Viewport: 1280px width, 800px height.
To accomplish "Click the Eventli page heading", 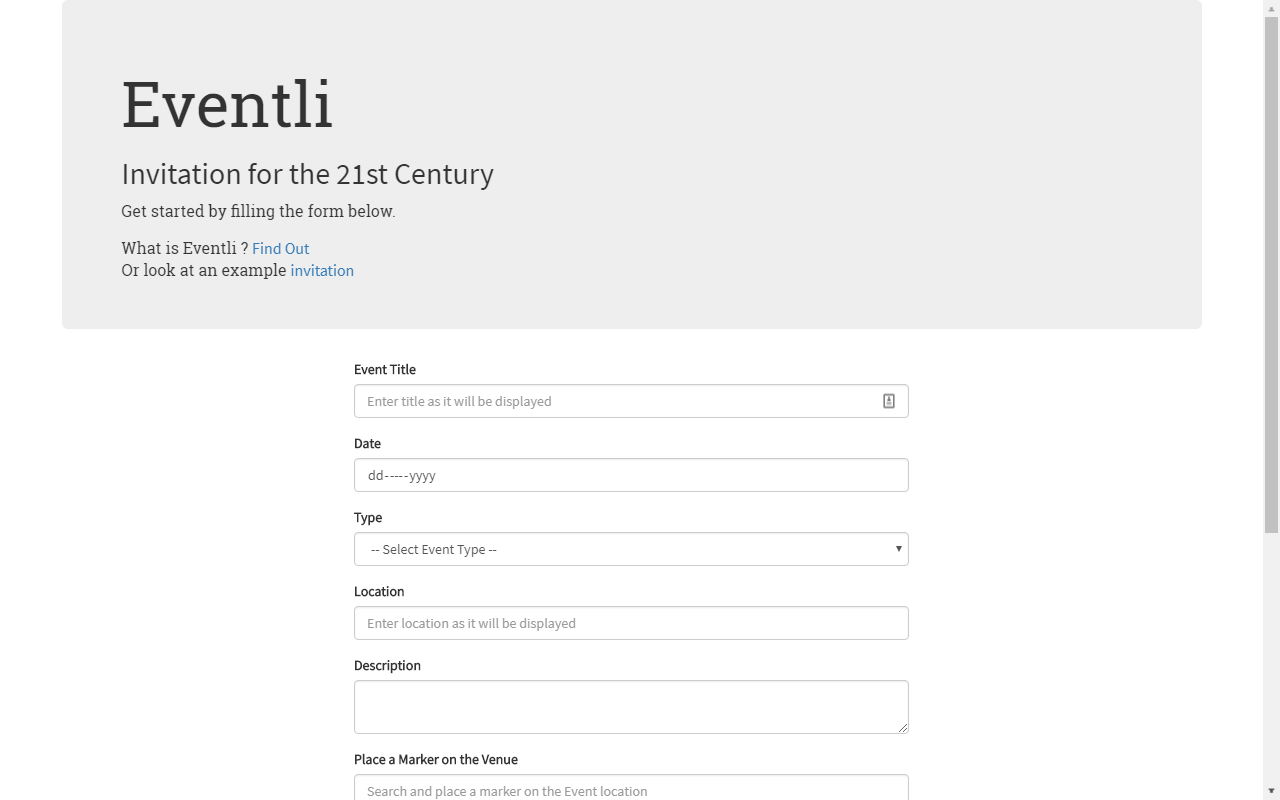I will tap(227, 103).
